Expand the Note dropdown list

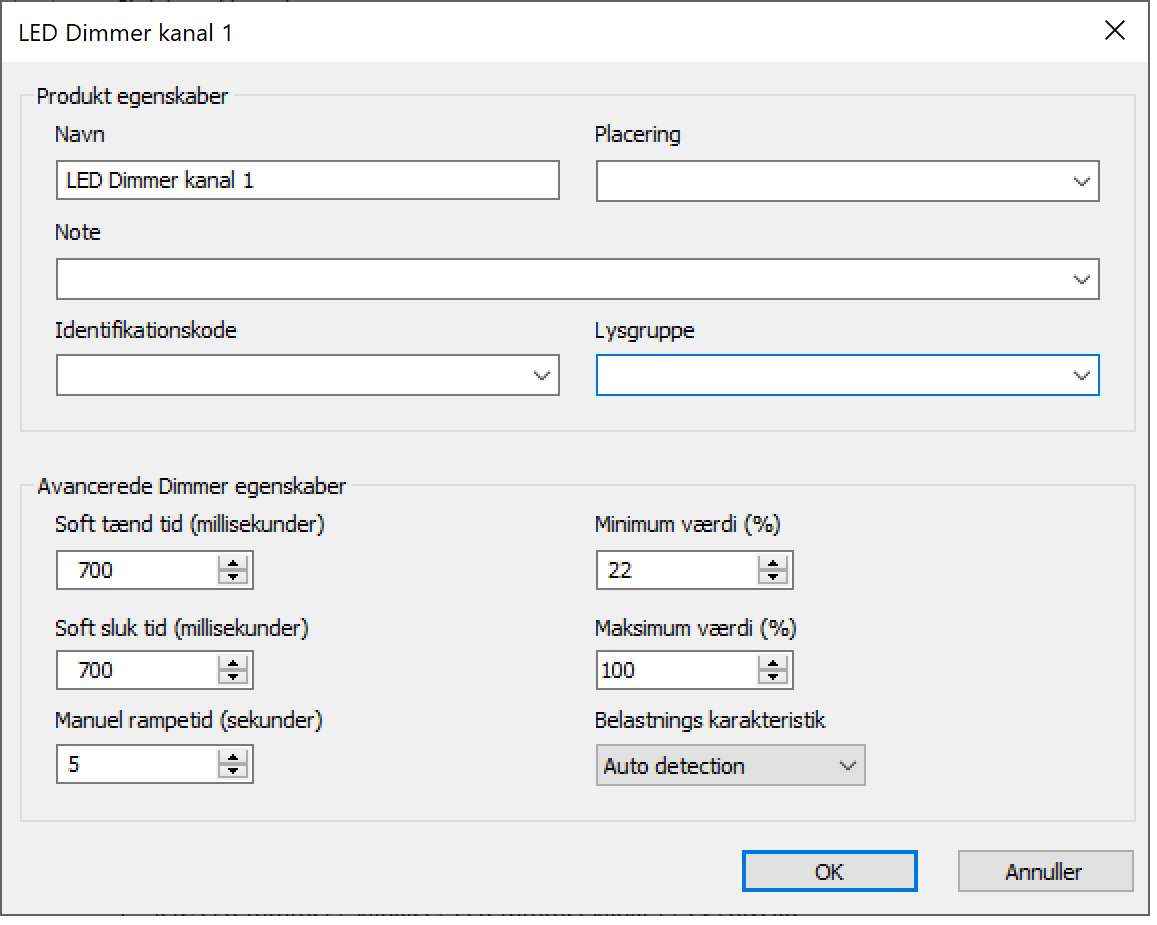1080,279
